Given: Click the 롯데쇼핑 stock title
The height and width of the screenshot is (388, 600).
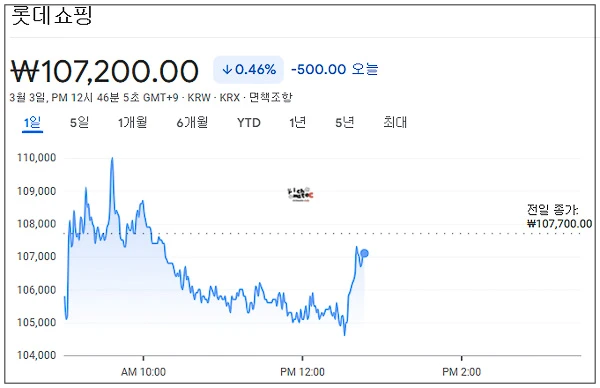Looking at the screenshot, I should [x=52, y=16].
